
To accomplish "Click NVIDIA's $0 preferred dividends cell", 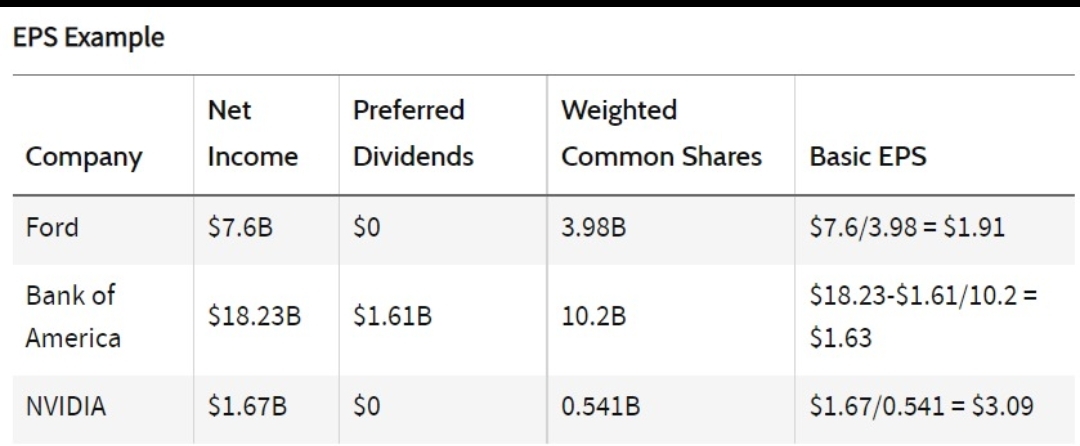I will coord(366,407).
